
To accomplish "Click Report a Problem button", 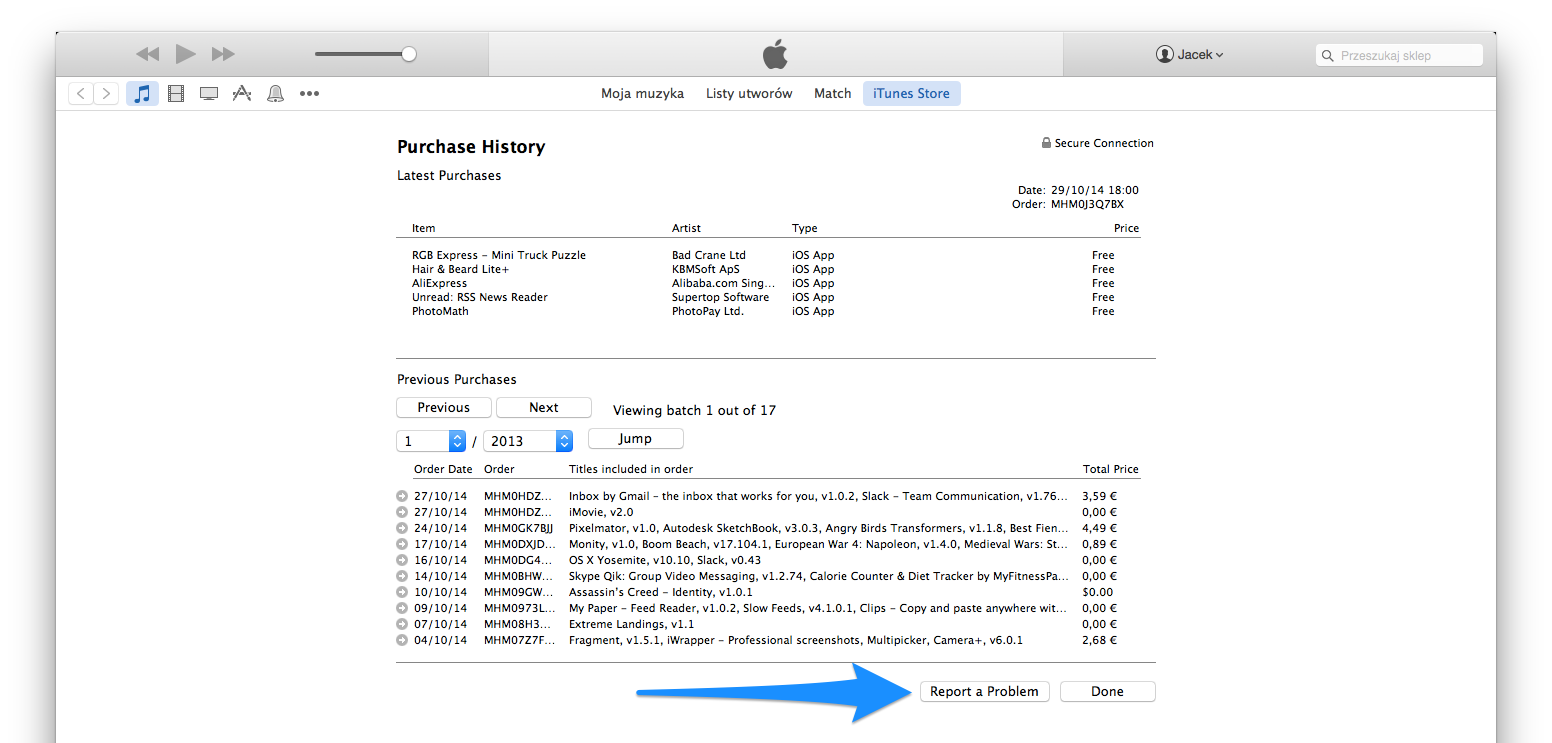I will click(985, 692).
